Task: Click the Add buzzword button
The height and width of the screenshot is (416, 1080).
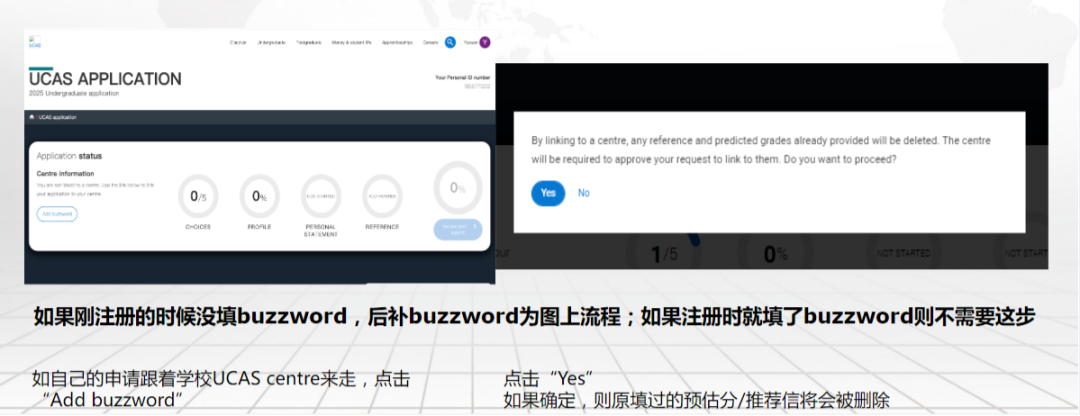Action: click(57, 214)
